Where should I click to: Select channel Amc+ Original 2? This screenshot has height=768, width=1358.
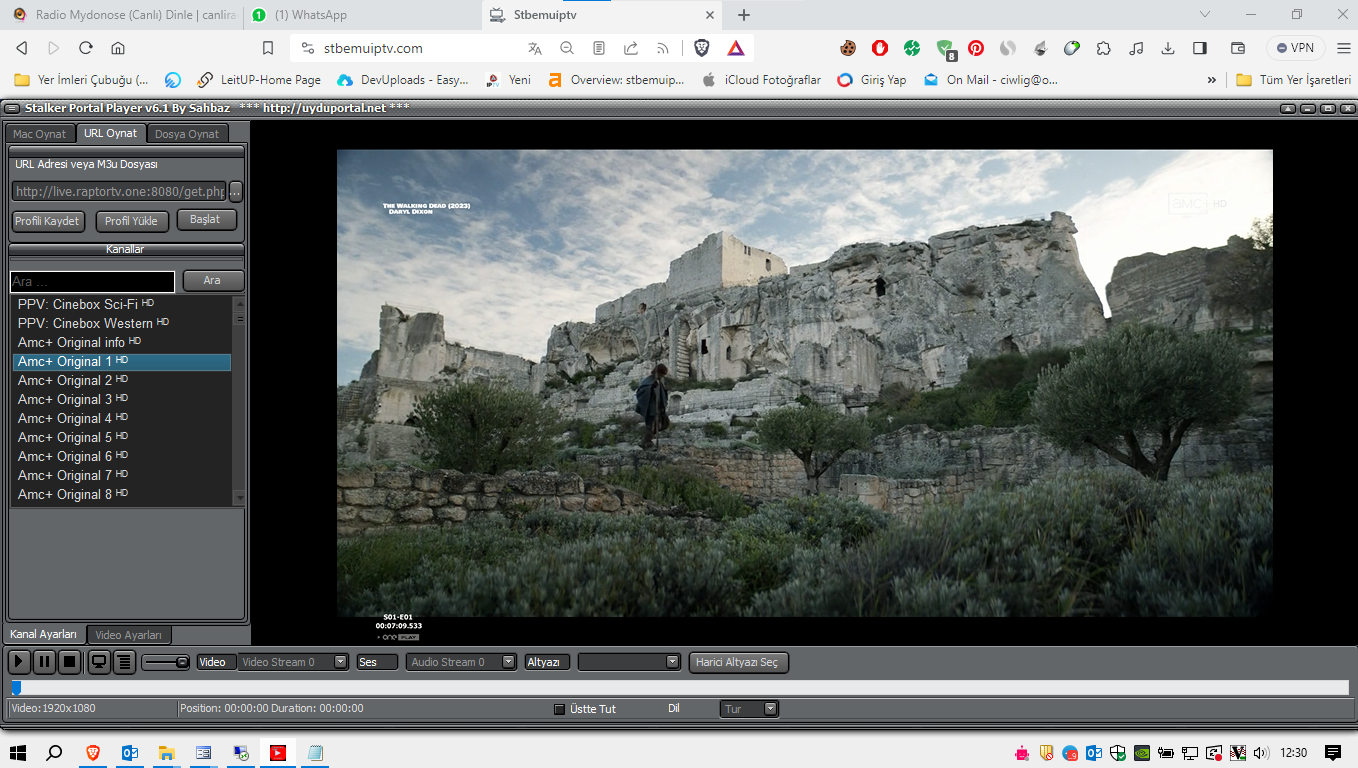[122, 380]
